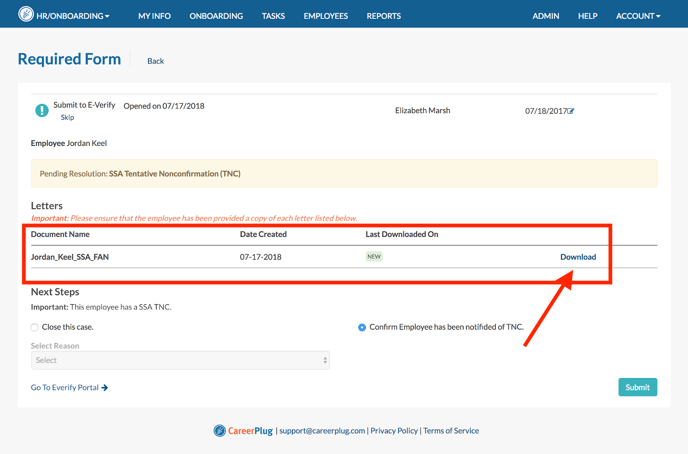
Task: Follow the Go To Everify Portal link
Action: (69, 388)
